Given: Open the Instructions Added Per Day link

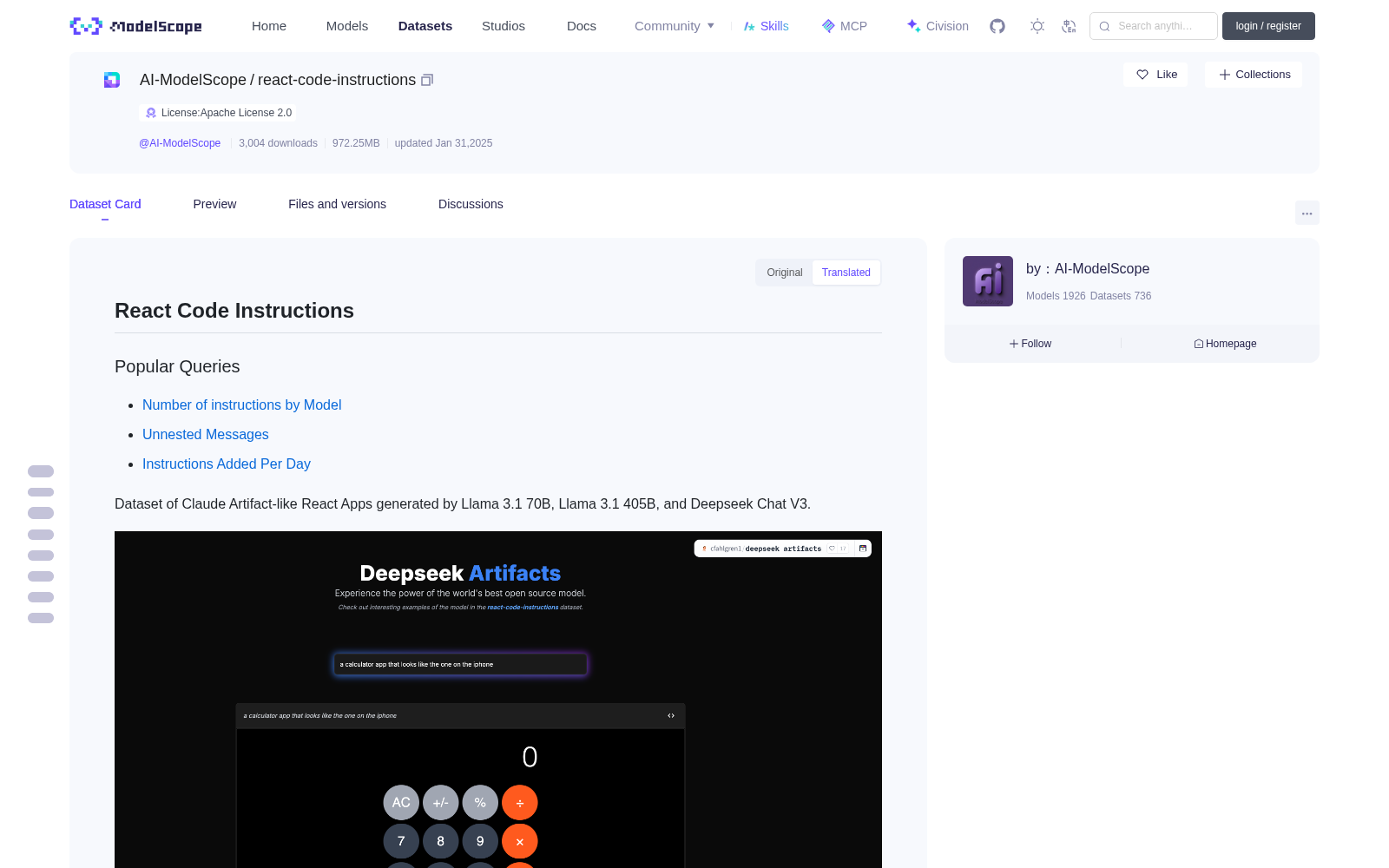Looking at the screenshot, I should [227, 464].
